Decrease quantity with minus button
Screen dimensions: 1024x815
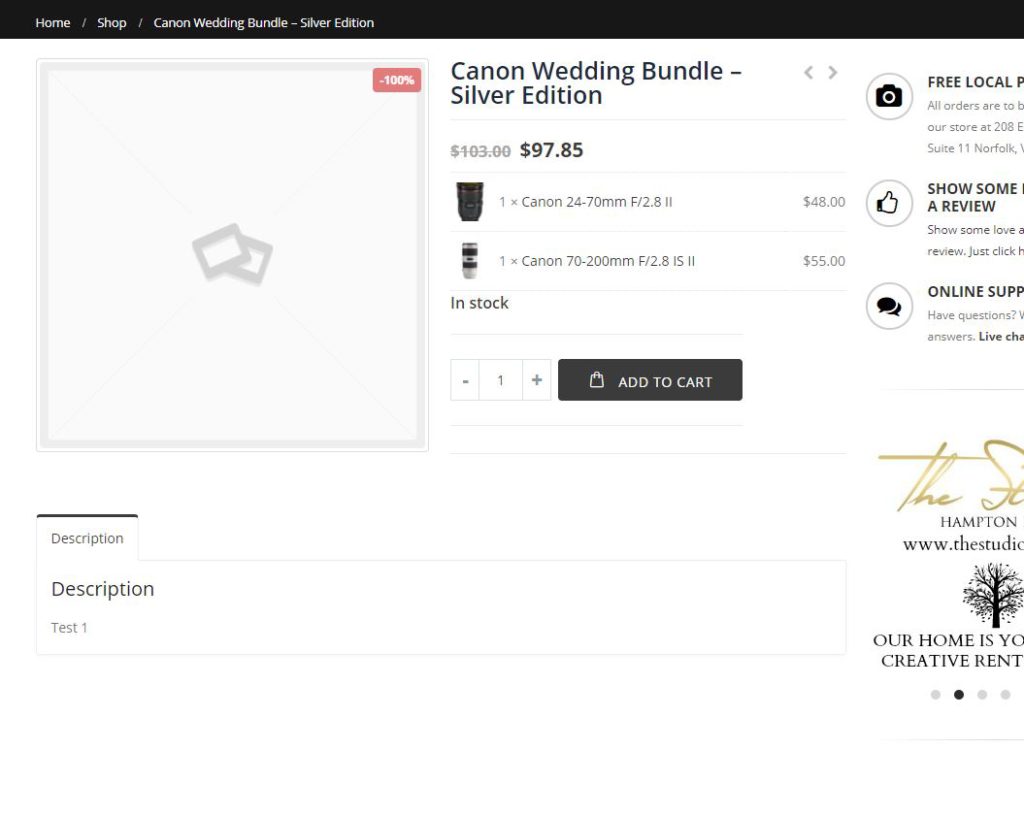coord(465,380)
